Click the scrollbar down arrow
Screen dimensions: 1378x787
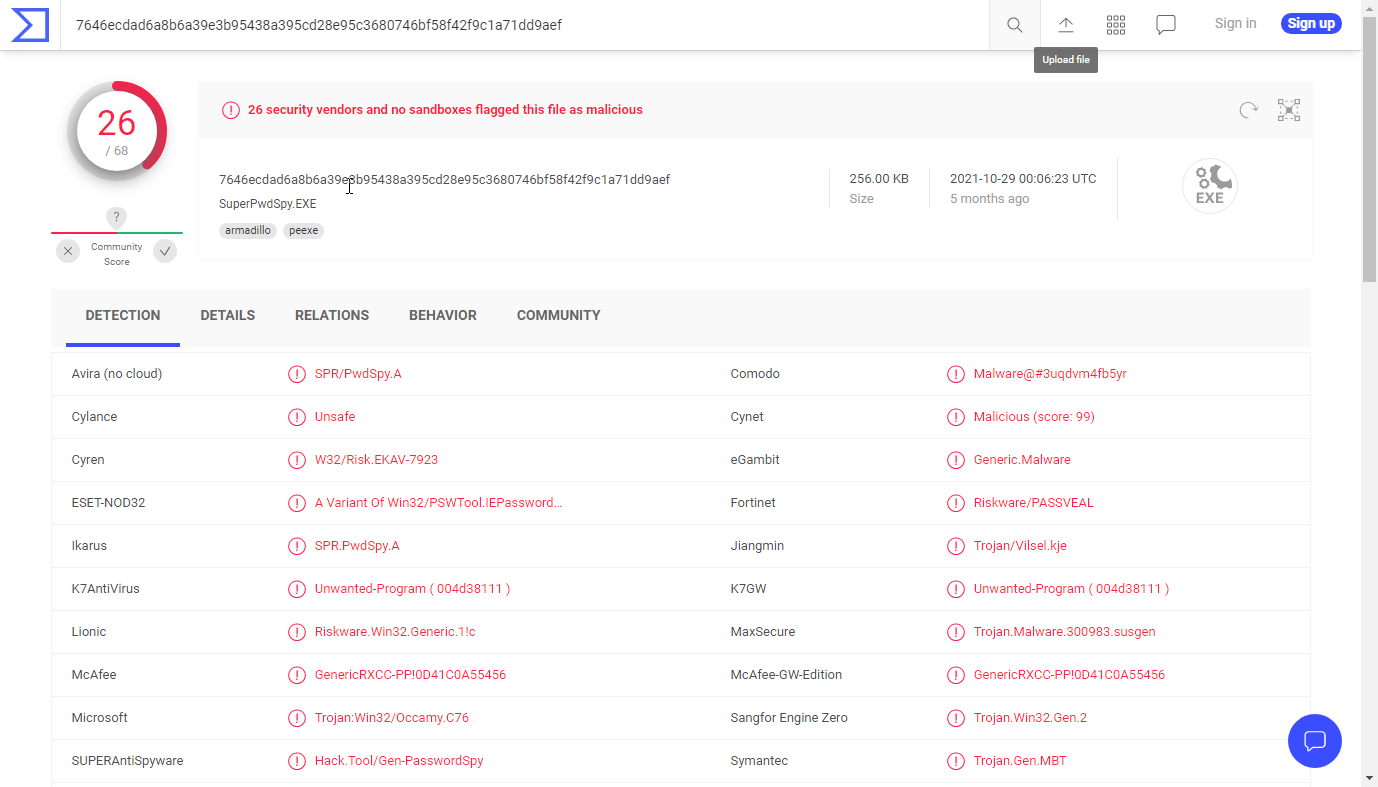[1370, 778]
